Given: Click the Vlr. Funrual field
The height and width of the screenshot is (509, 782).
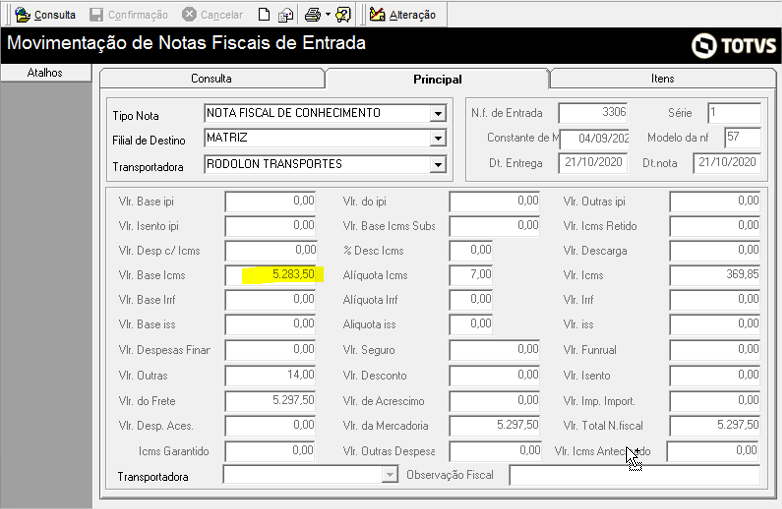Looking at the screenshot, I should pyautogui.click(x=715, y=350).
